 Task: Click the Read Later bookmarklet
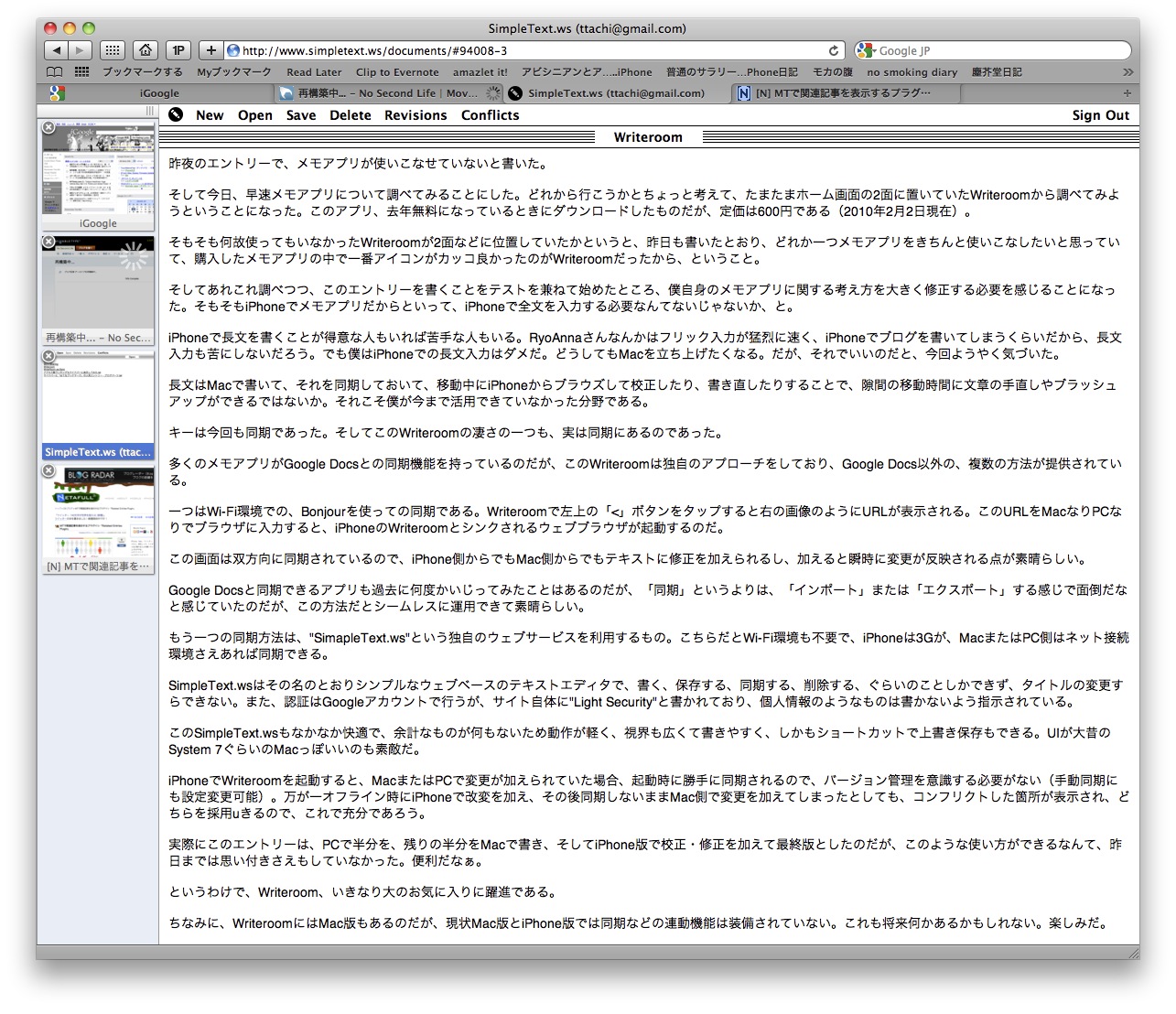[314, 72]
